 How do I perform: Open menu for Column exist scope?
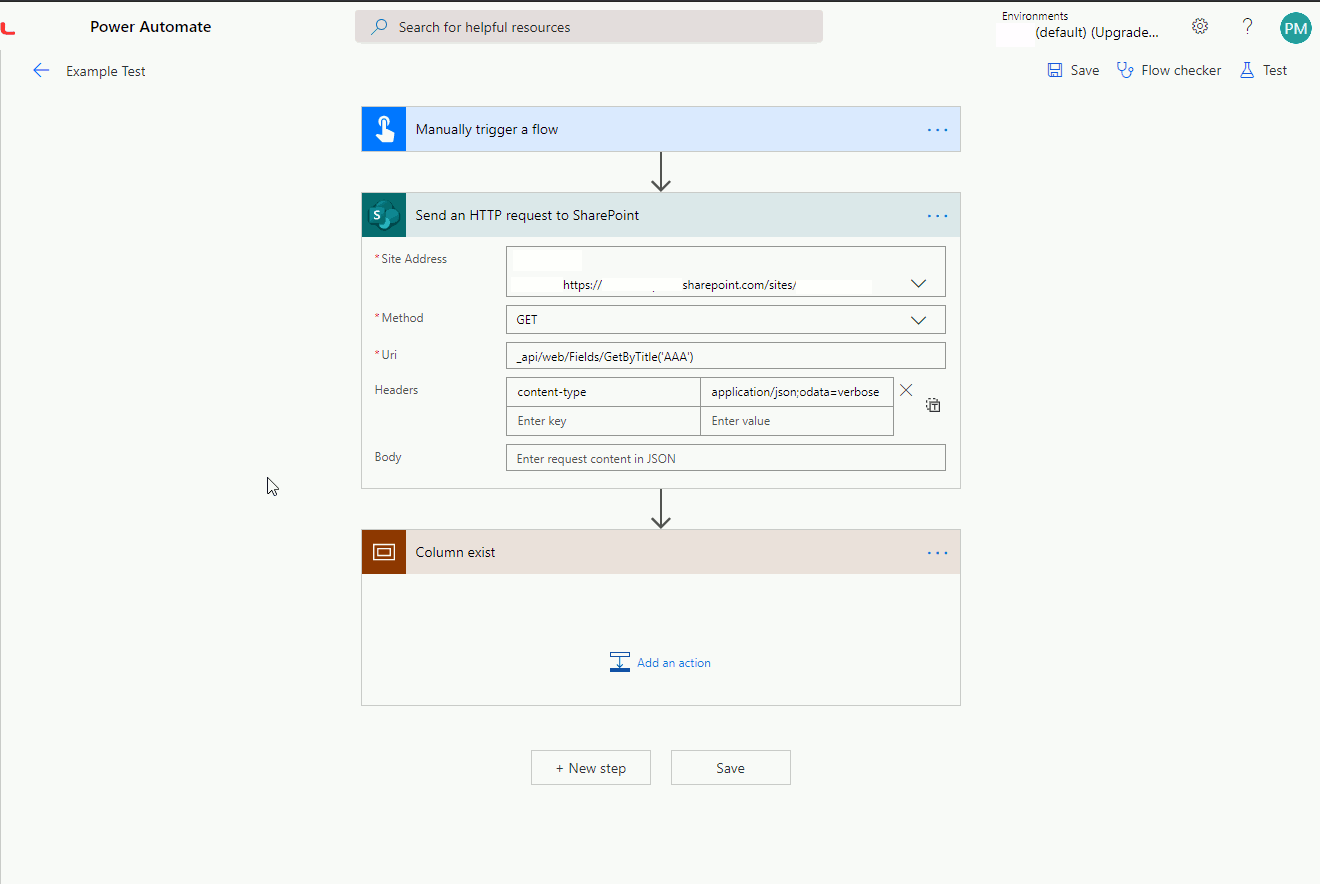[937, 552]
